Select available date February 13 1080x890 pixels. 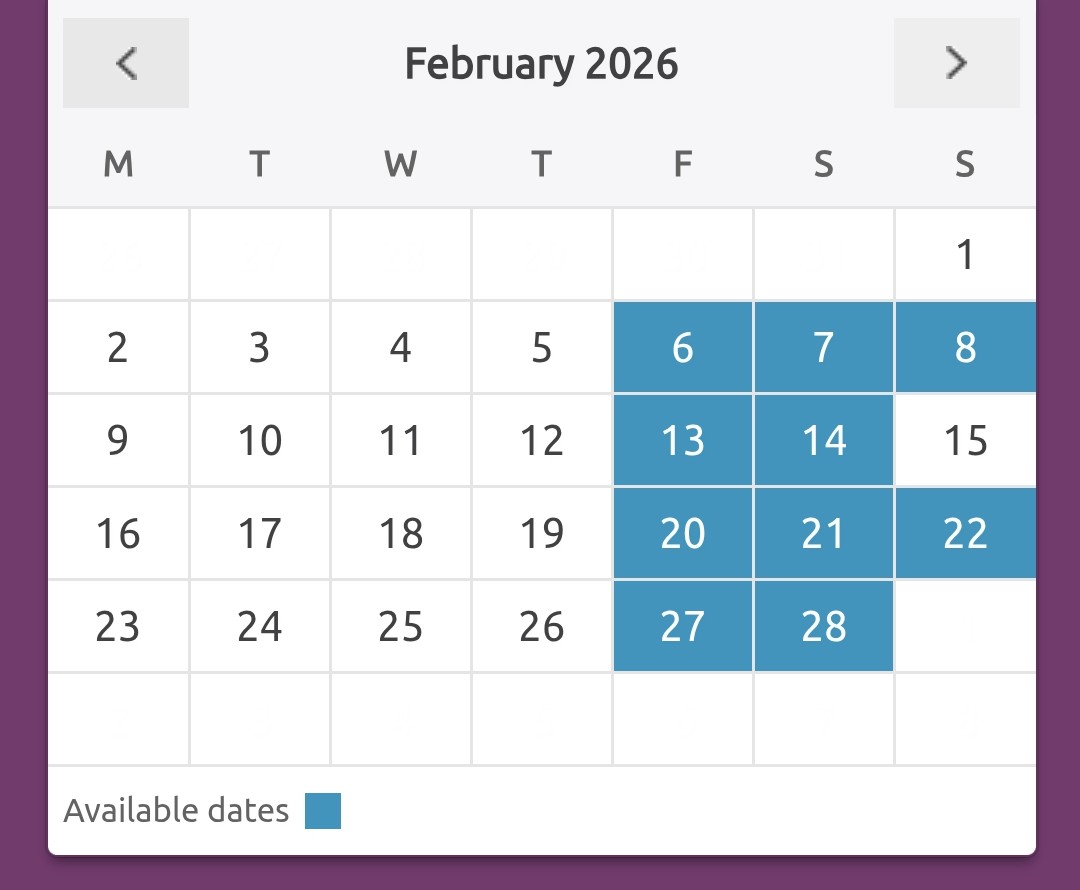tap(683, 441)
